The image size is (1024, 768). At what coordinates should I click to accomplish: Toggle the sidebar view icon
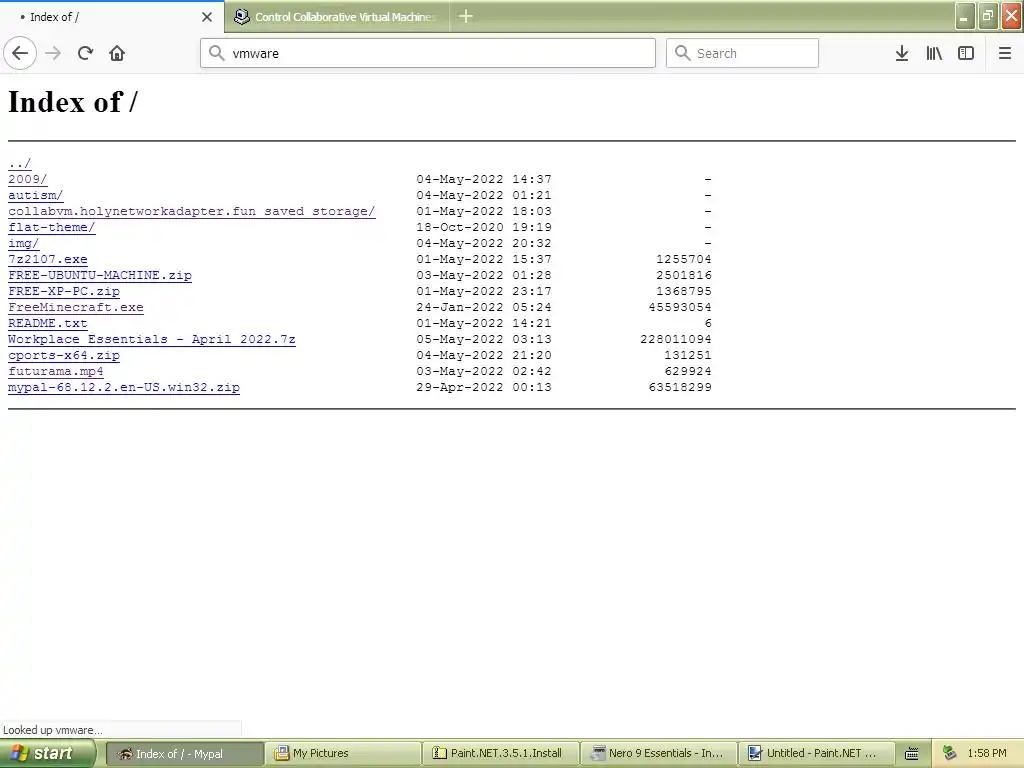[x=966, y=53]
